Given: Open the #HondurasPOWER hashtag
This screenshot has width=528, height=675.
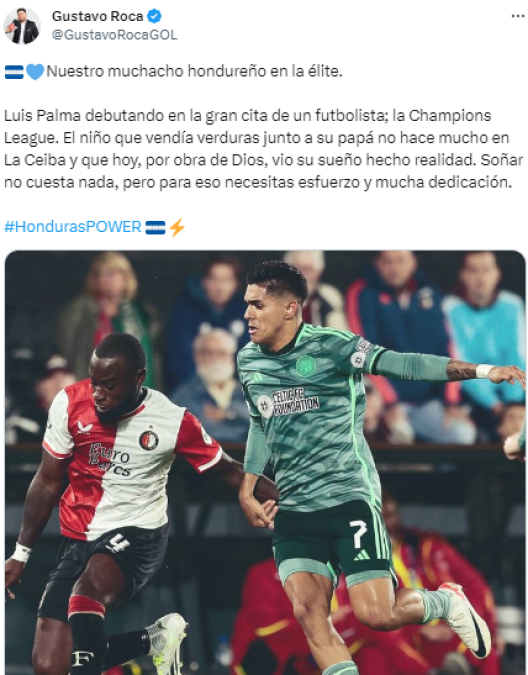Looking at the screenshot, I should click(73, 227).
